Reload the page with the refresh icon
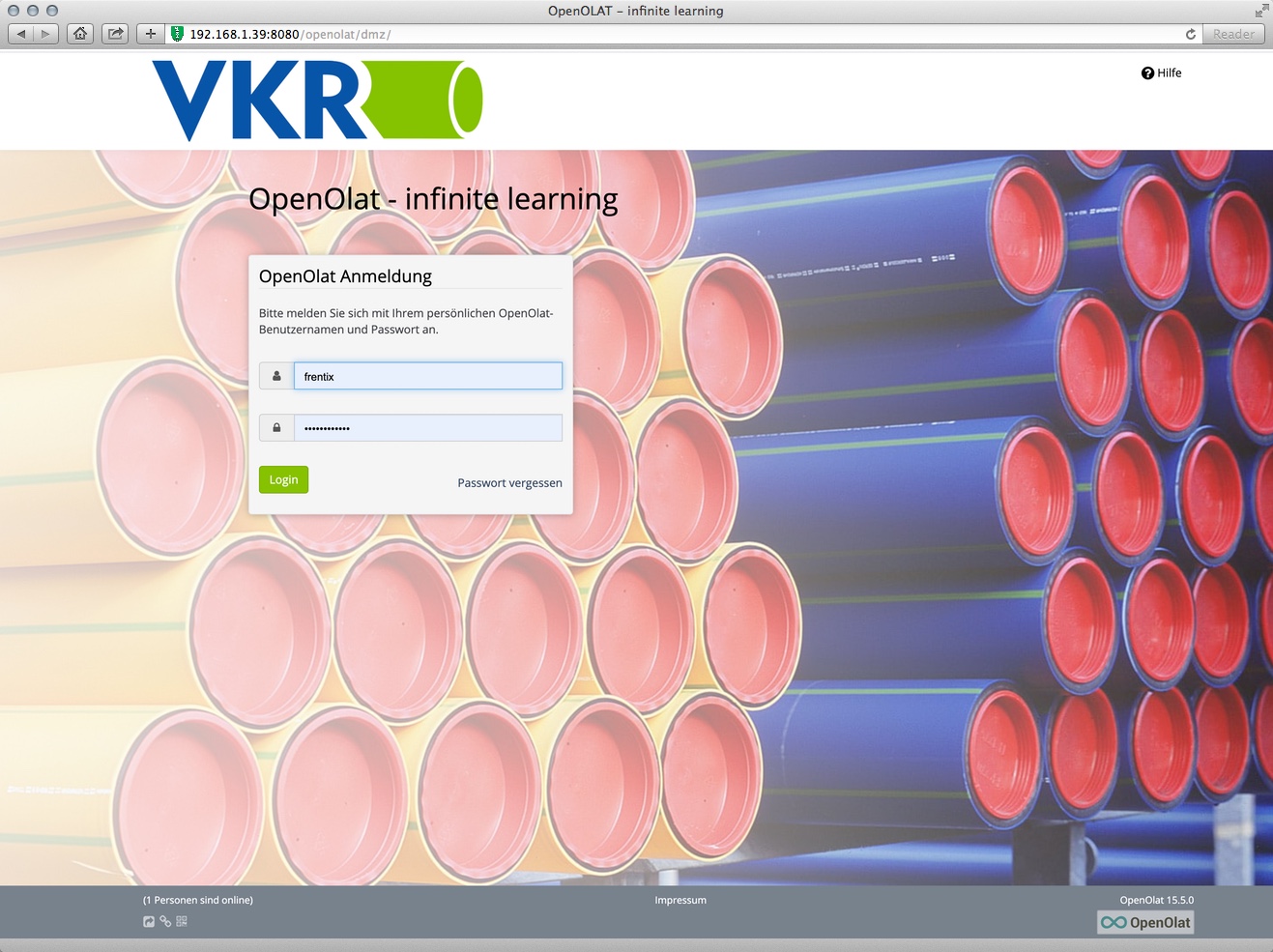 pos(1191,34)
